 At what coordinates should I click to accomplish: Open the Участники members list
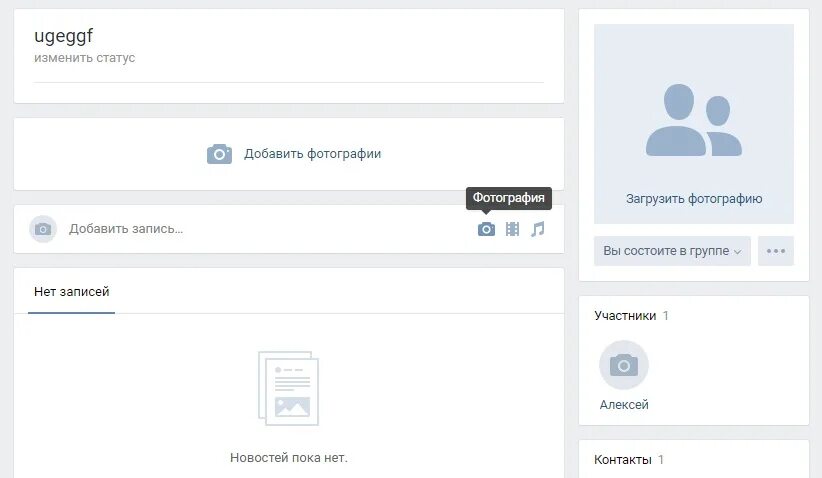625,316
